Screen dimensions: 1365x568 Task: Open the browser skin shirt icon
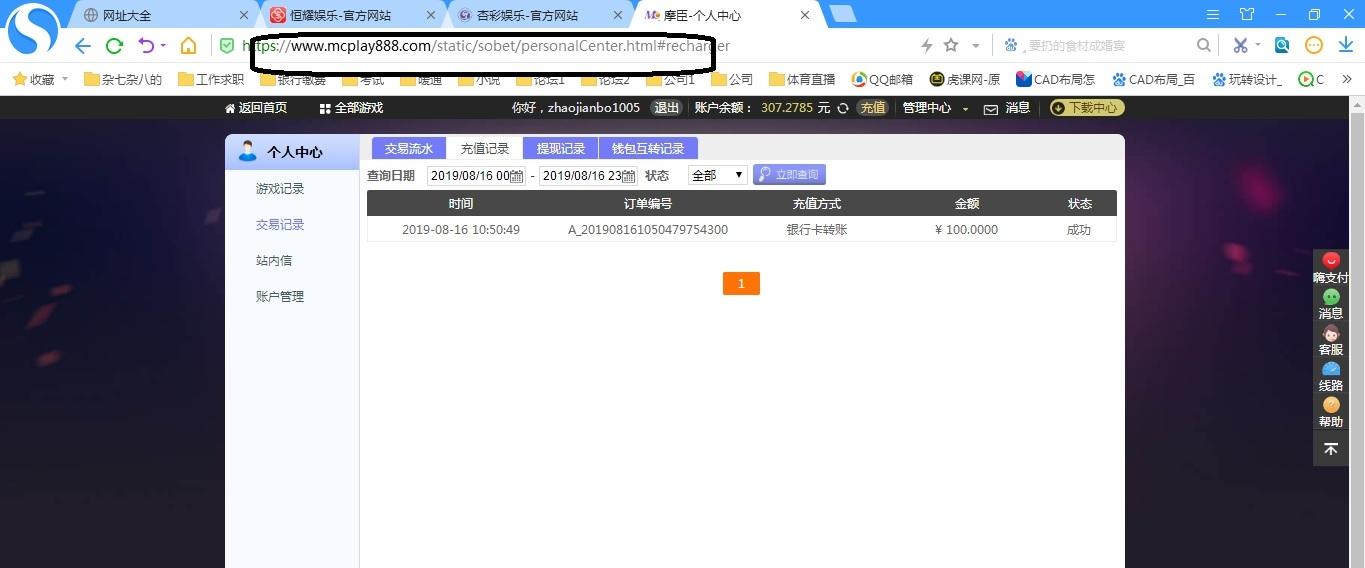[1246, 15]
